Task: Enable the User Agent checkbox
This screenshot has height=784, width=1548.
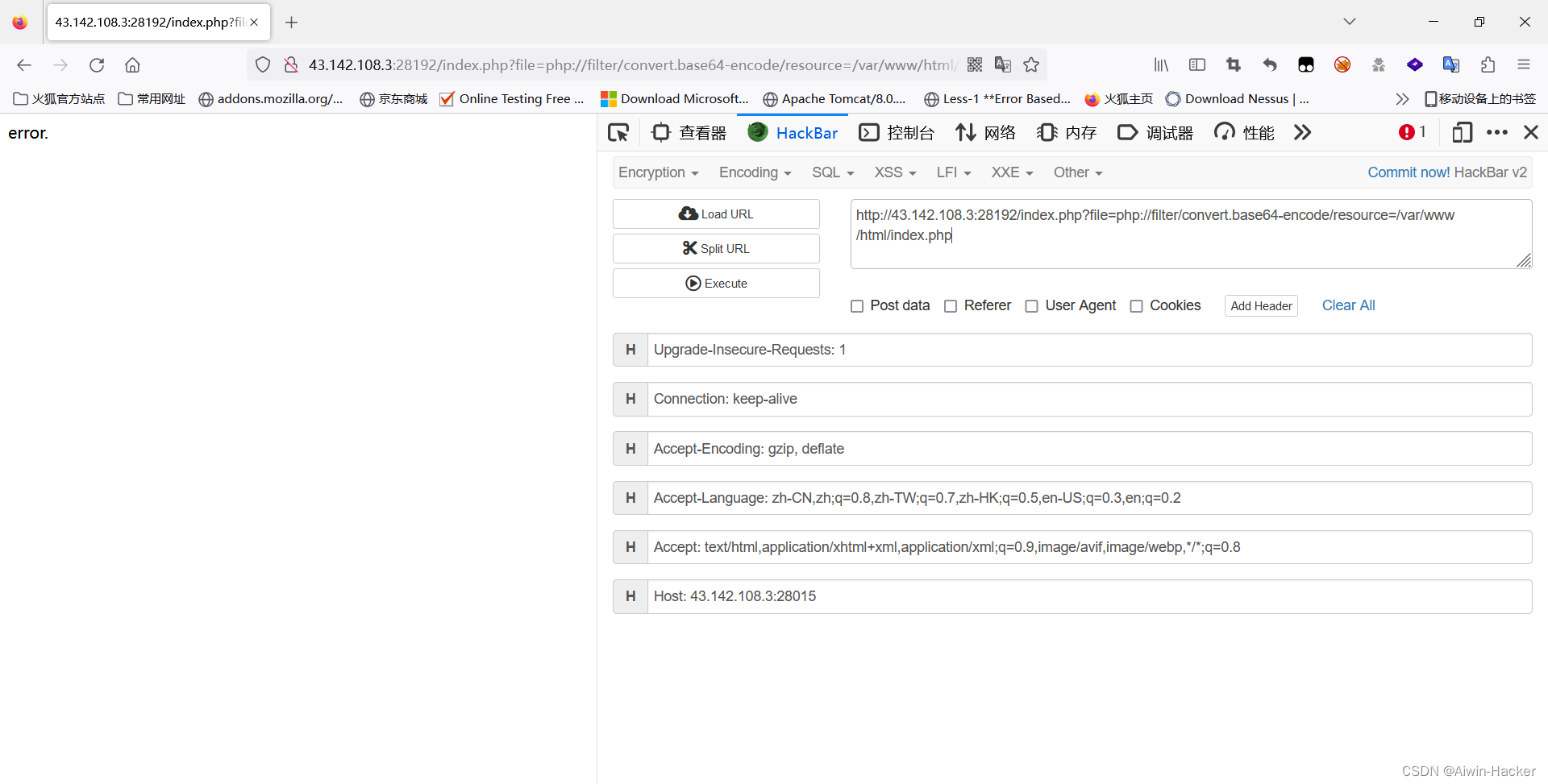Action: pyautogui.click(x=1031, y=306)
